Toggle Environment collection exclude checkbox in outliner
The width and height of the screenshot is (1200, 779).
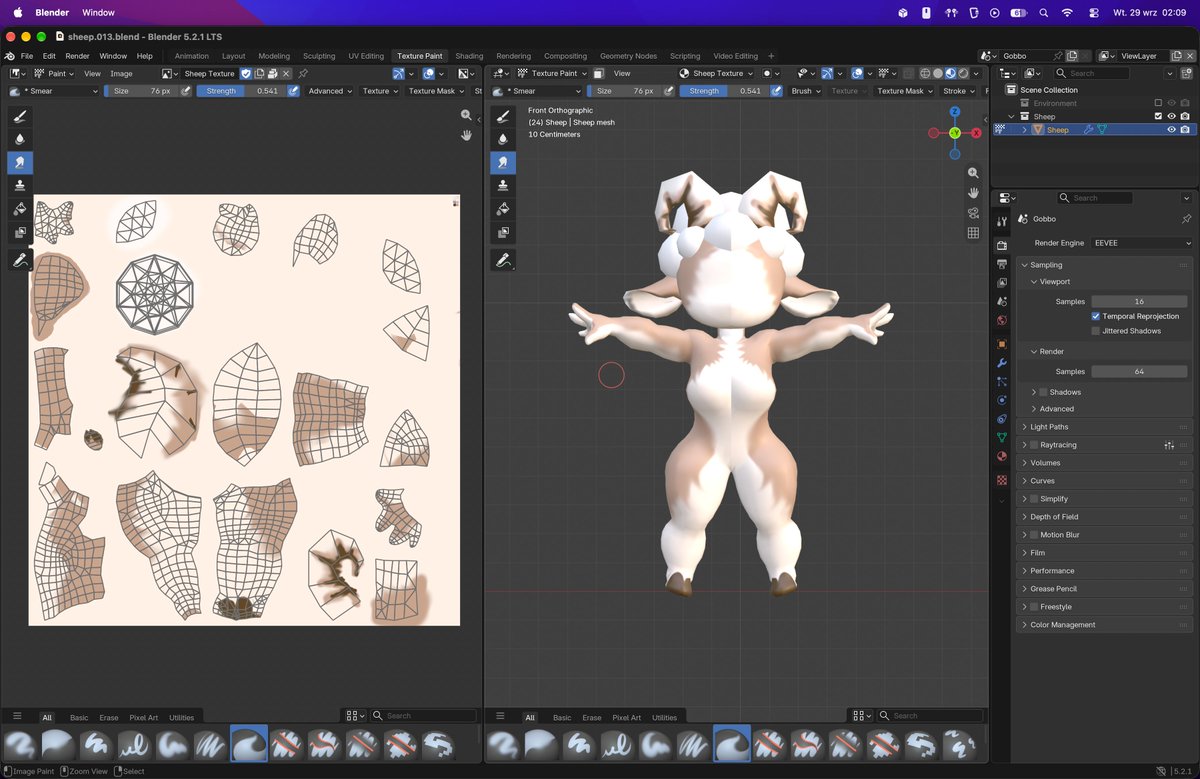[1158, 103]
